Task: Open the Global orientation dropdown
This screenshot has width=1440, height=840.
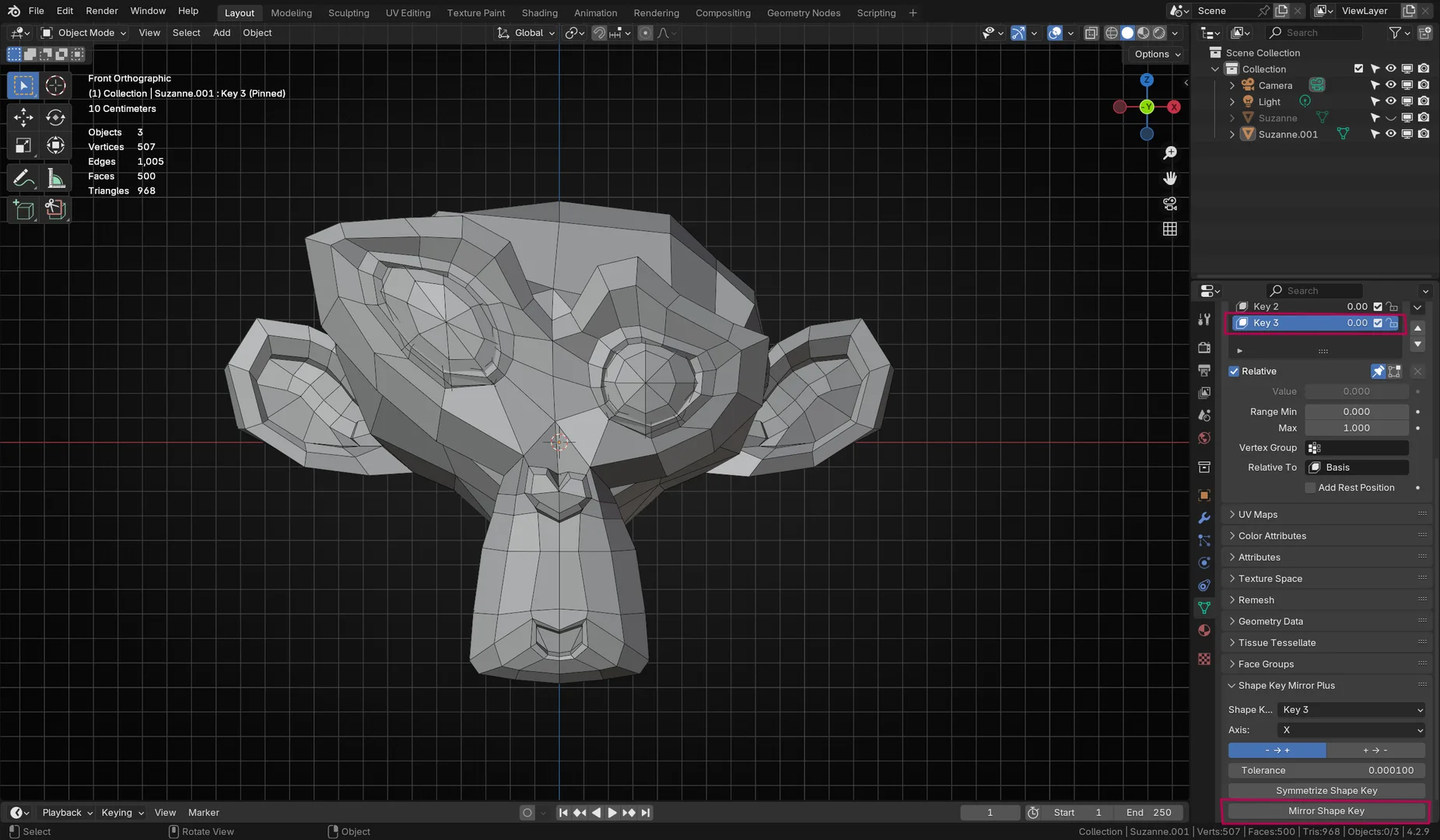Action: click(x=527, y=33)
